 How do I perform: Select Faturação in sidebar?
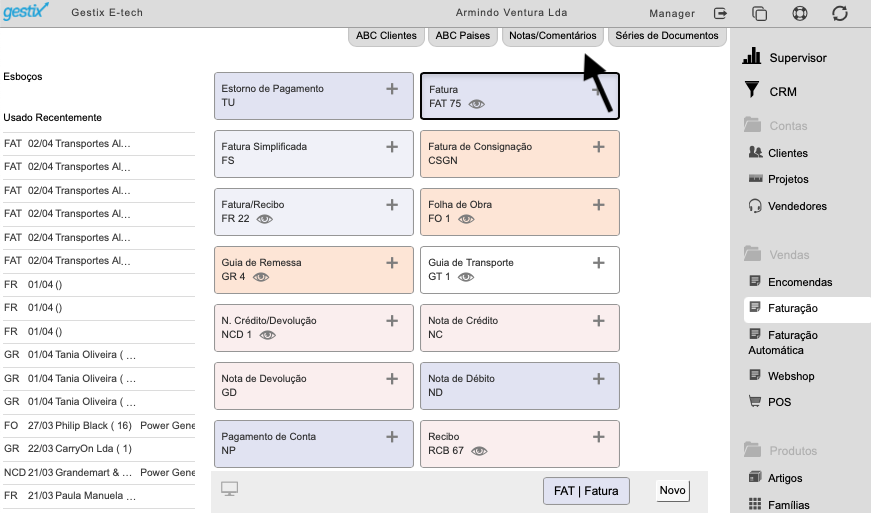pyautogui.click(x=807, y=309)
